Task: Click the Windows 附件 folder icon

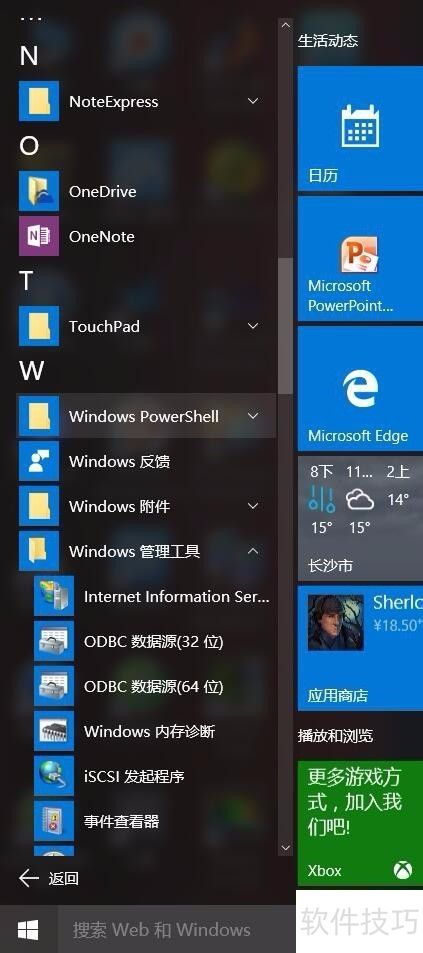Action: [x=39, y=506]
